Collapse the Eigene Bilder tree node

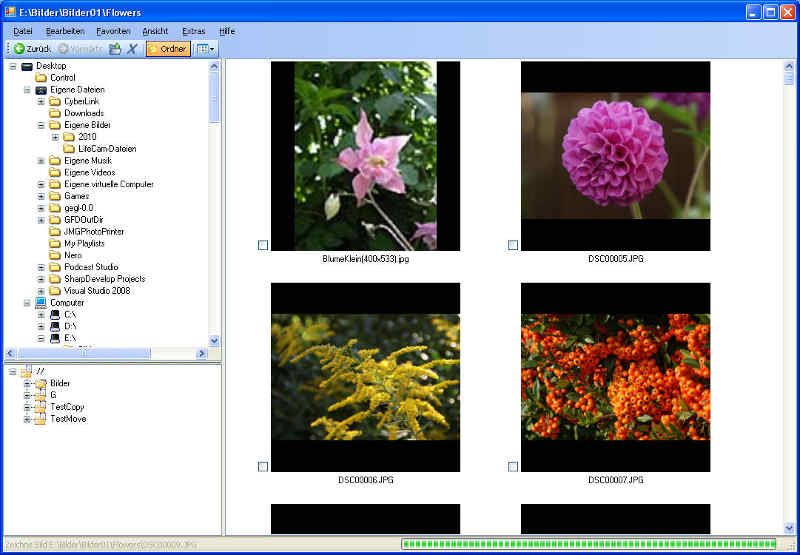[41, 125]
